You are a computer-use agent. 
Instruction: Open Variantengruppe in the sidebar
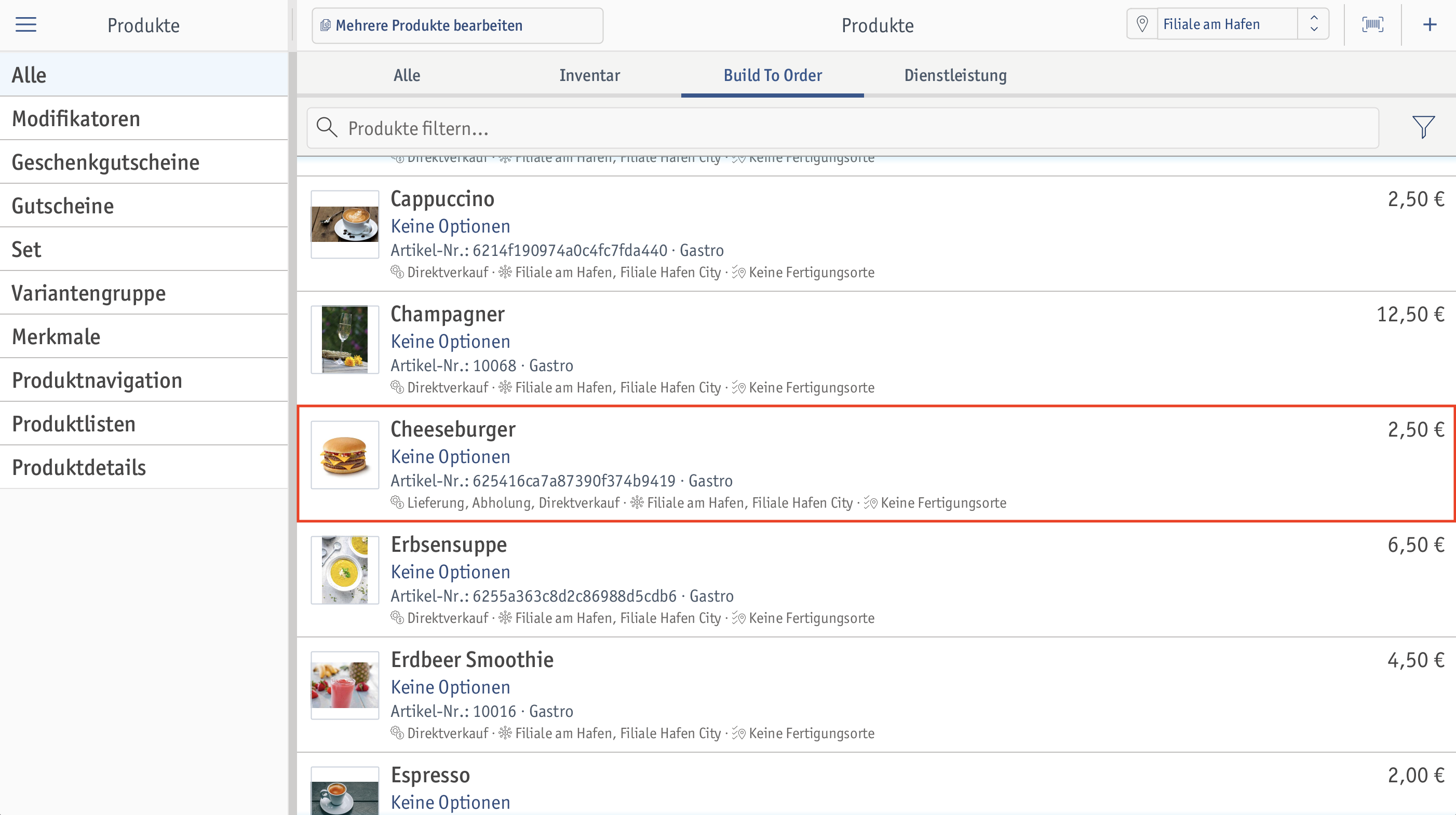(x=143, y=292)
